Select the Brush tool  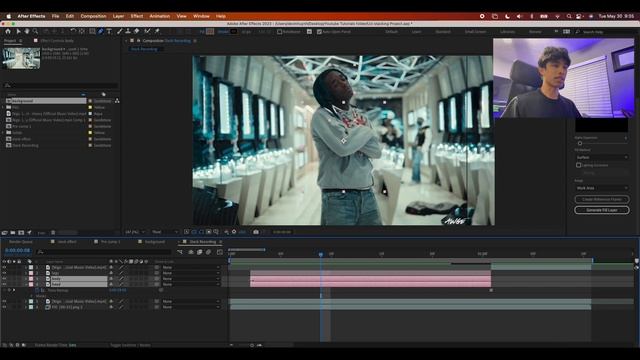click(x=120, y=31)
